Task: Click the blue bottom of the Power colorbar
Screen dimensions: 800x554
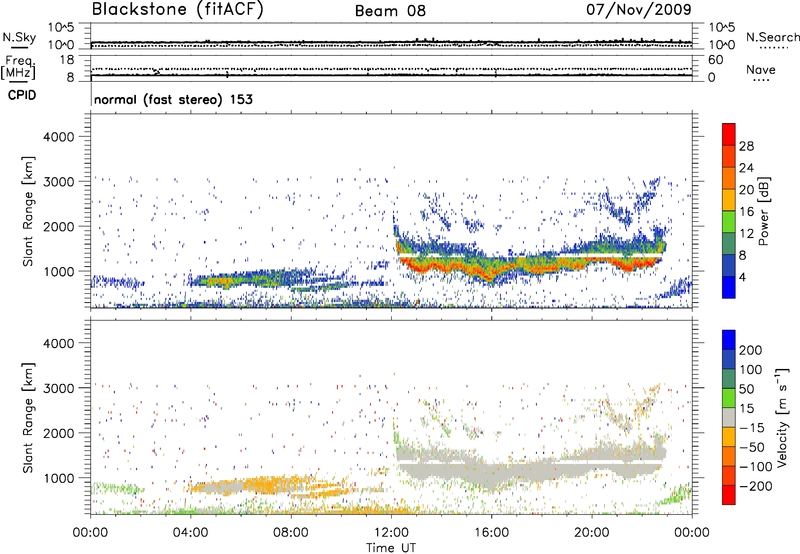Action: coord(729,287)
